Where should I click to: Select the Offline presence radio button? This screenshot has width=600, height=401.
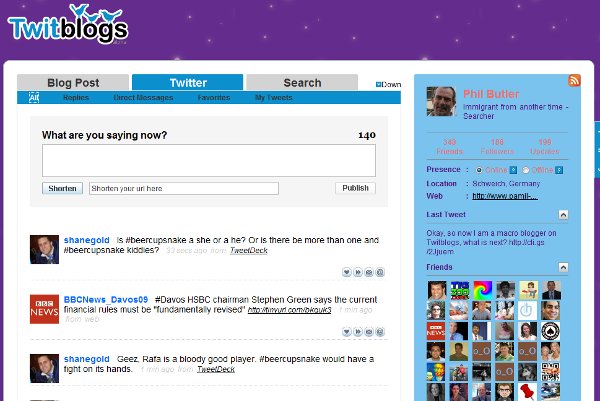(x=526, y=170)
